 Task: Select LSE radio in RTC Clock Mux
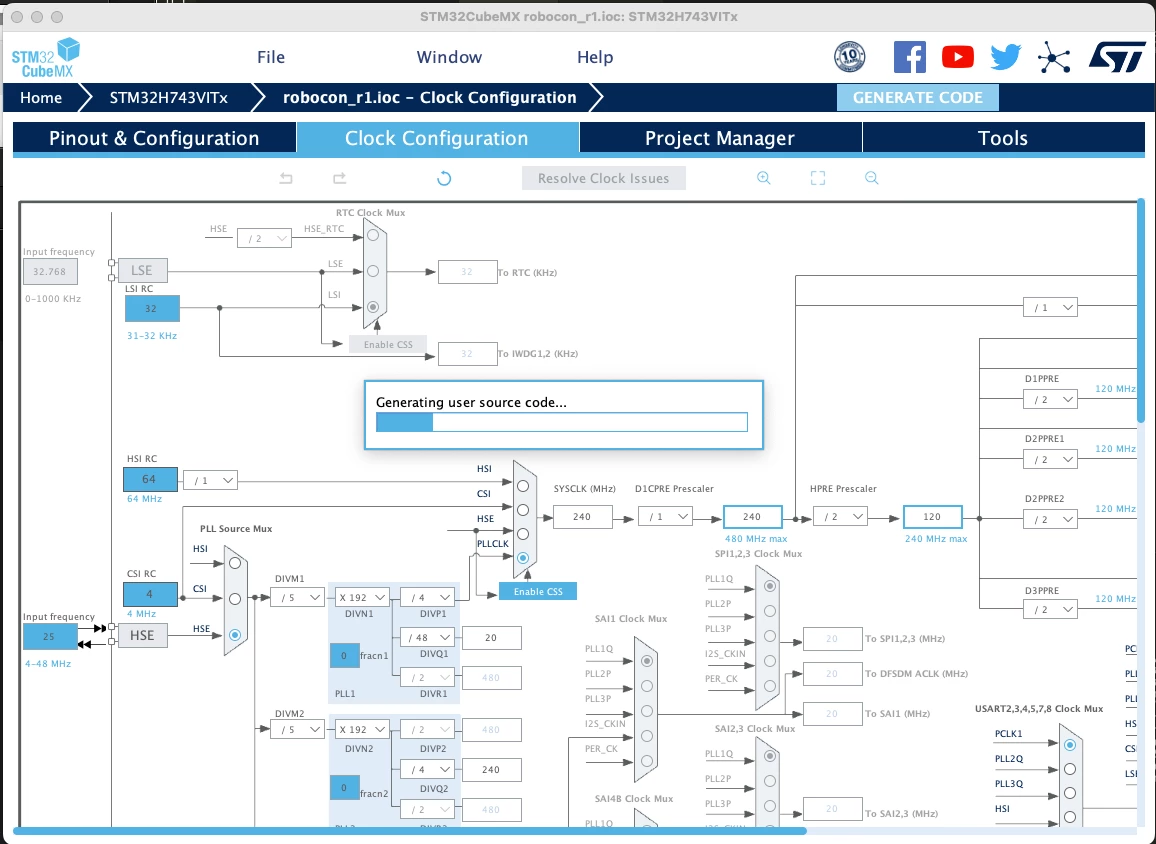(x=373, y=271)
